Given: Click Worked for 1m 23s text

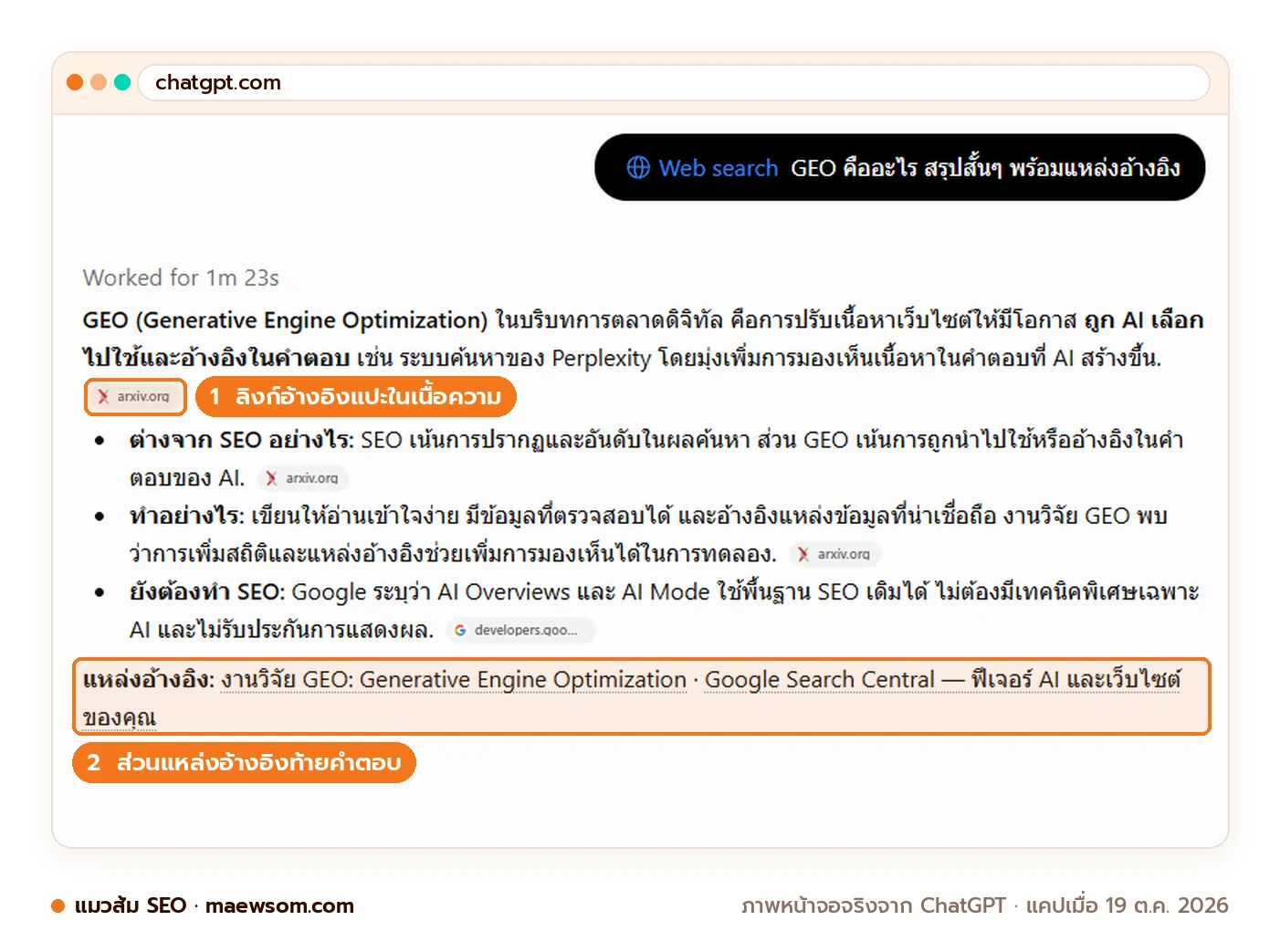Looking at the screenshot, I should (181, 277).
